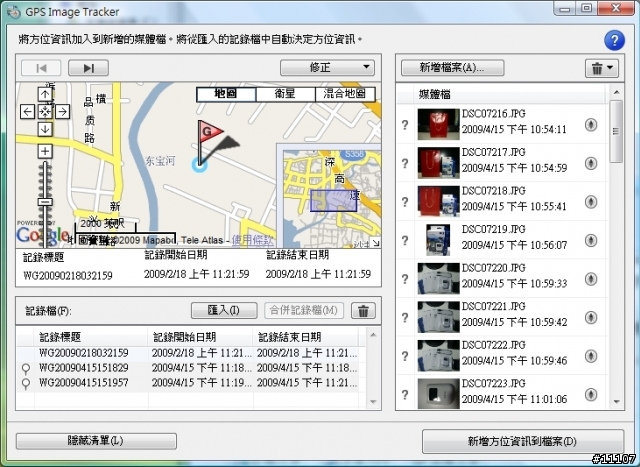Click the purple overview map rectangle
This screenshot has width=640, height=467.
click(333, 201)
